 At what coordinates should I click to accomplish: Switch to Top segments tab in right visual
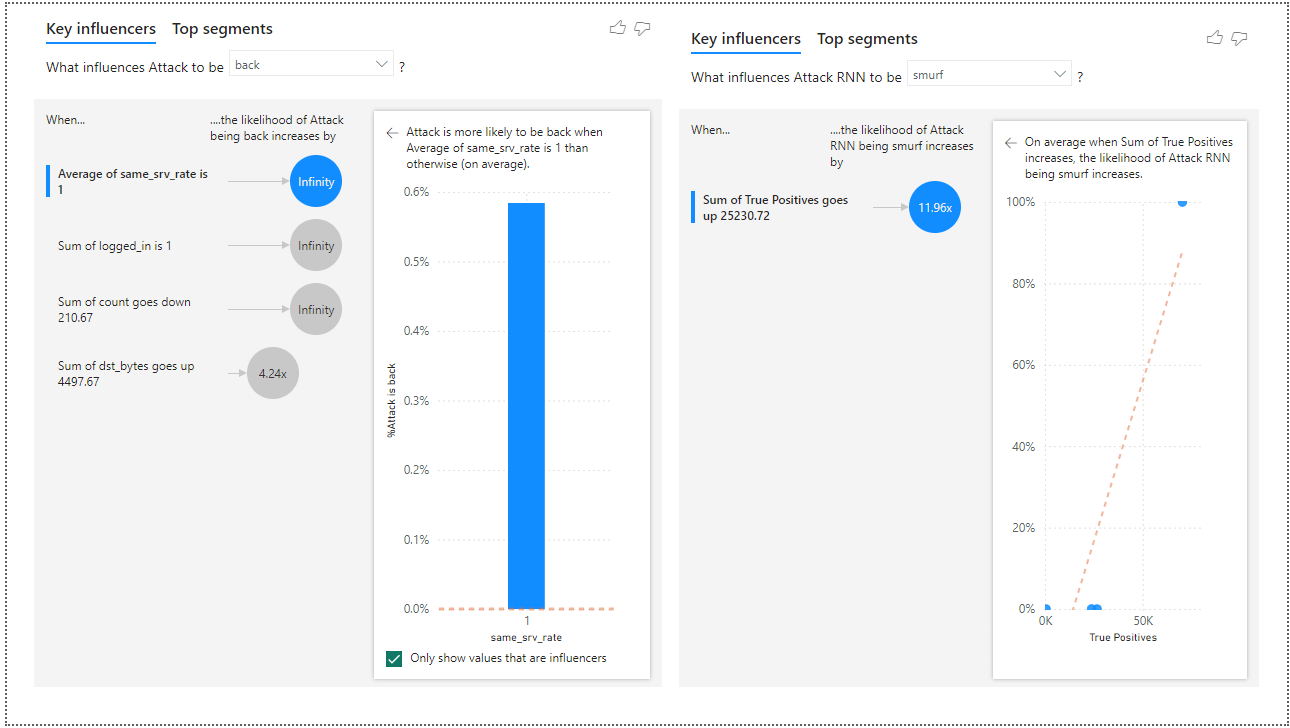pyautogui.click(x=867, y=39)
